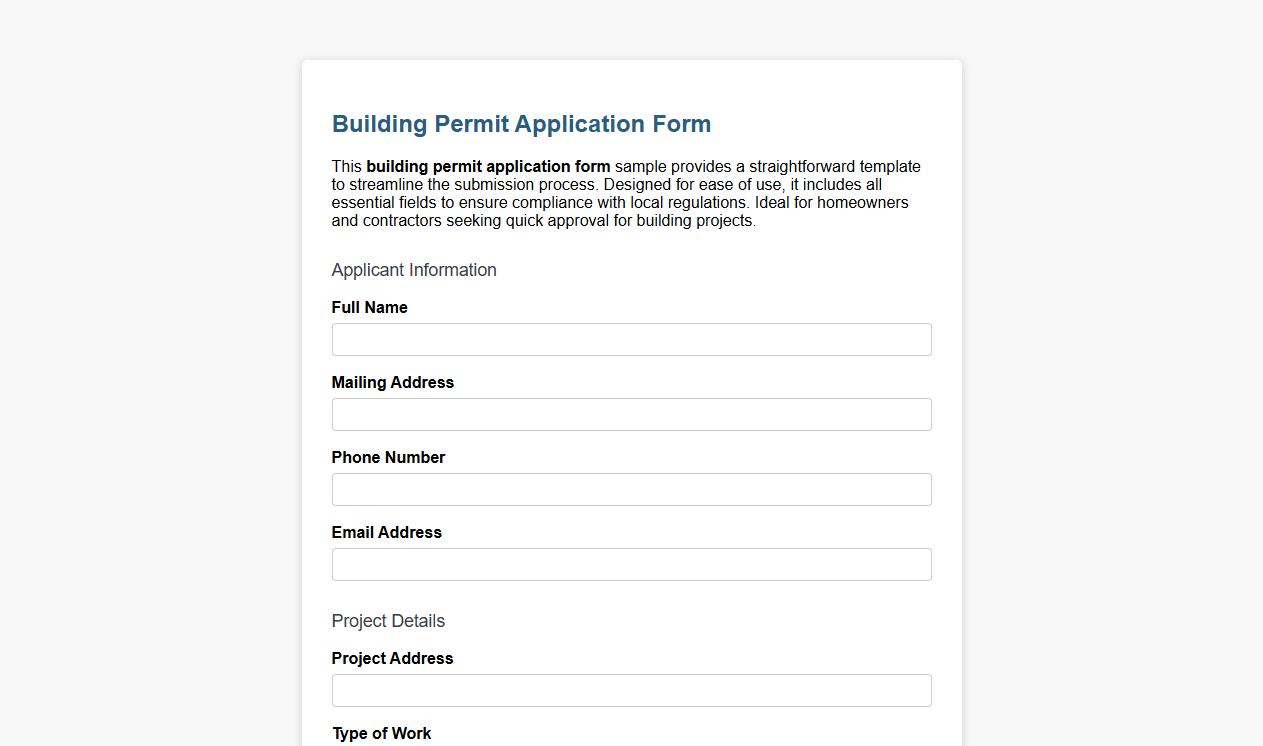
Task: Click the Mailing Address input field
Action: pos(631,414)
